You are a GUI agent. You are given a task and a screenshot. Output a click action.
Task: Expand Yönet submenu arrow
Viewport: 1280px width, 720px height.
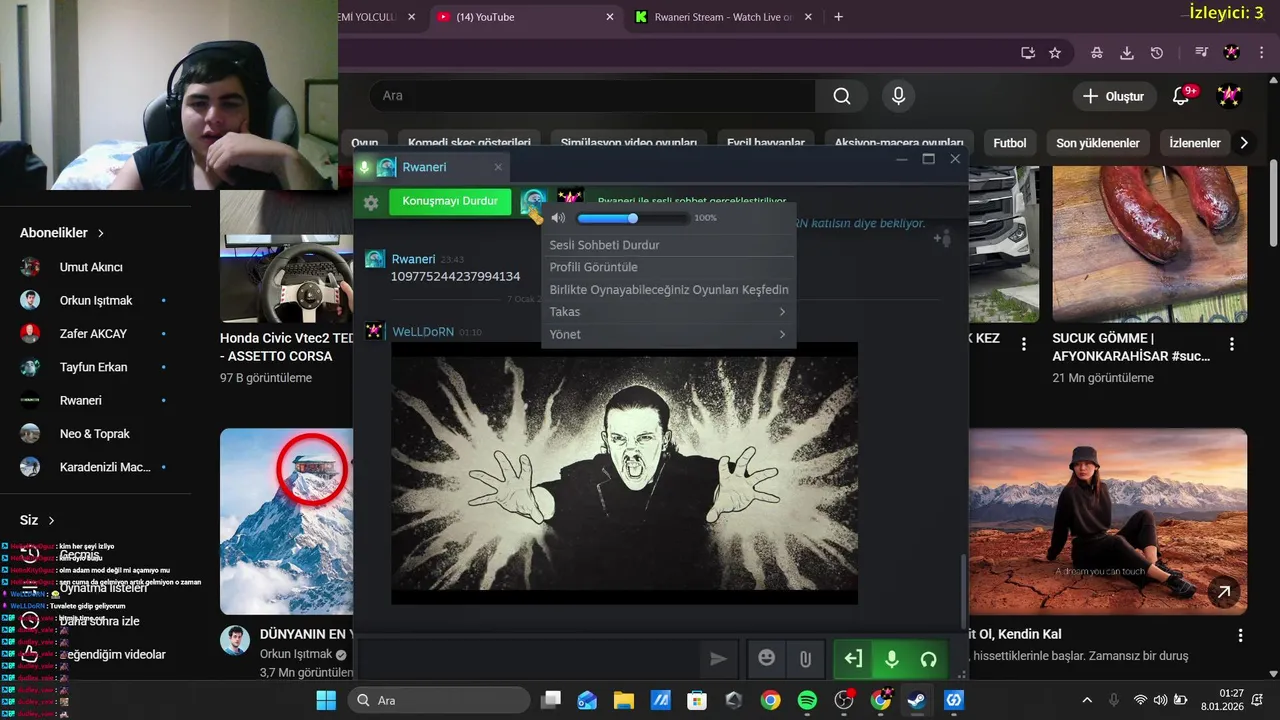coord(782,334)
